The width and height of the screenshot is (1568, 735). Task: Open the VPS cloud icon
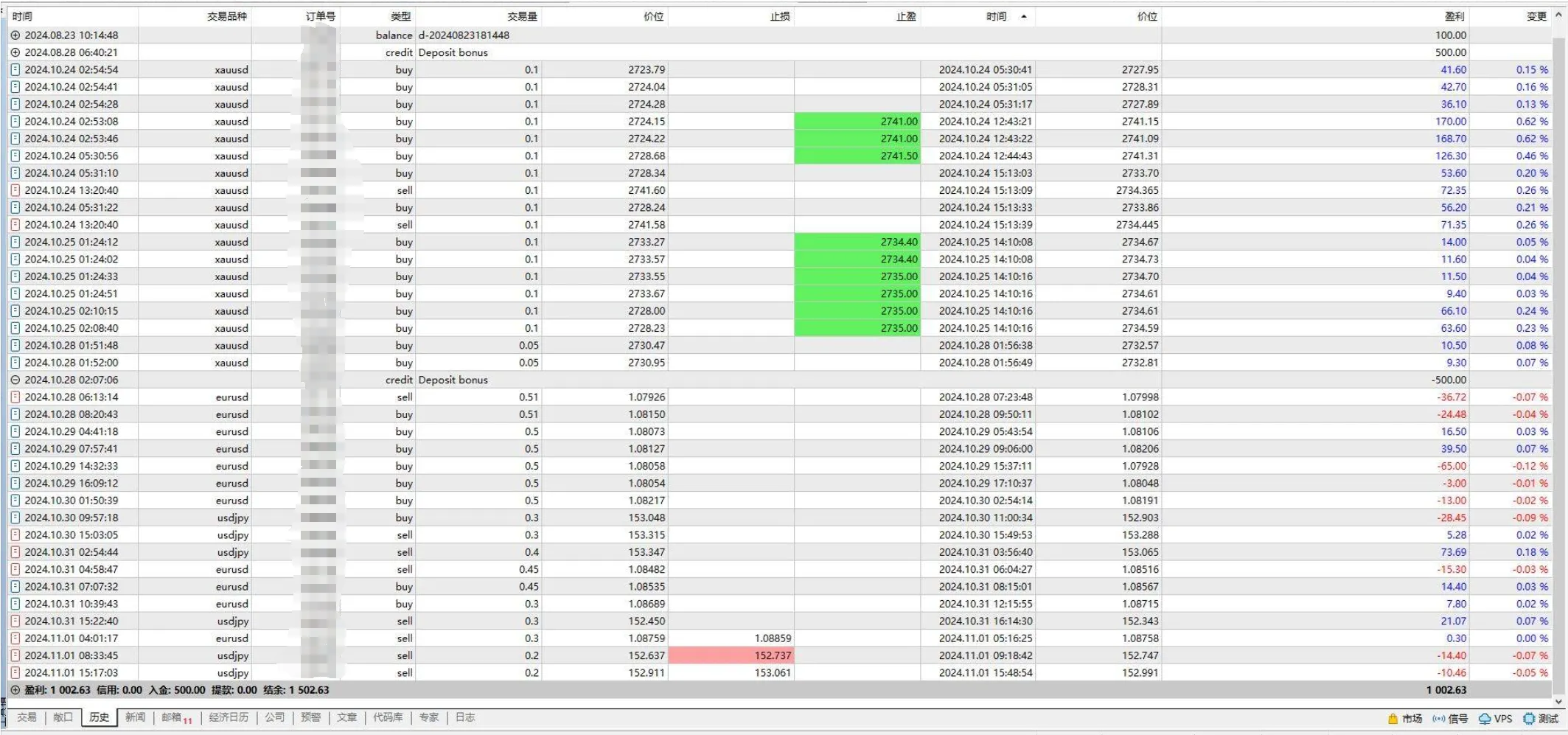point(1485,719)
